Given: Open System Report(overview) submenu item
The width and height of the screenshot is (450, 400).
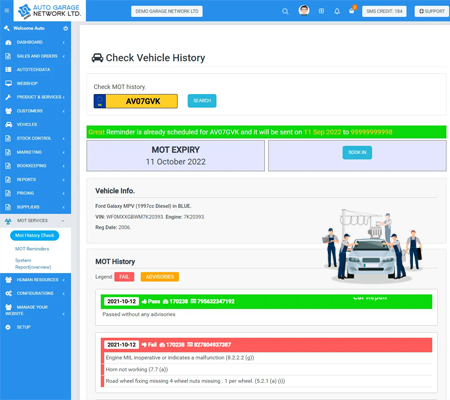Looking at the screenshot, I should 33,264.
